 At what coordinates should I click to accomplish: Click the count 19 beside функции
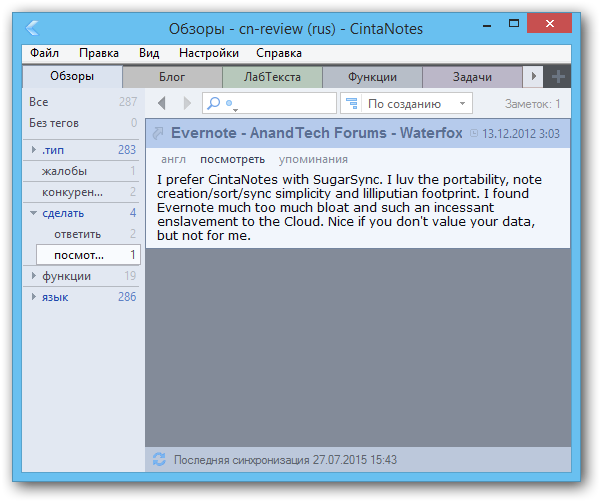pos(130,276)
